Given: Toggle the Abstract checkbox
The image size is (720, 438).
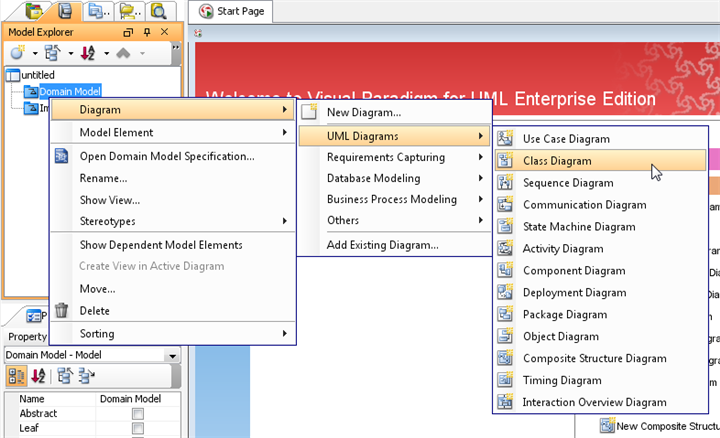Looking at the screenshot, I should tap(138, 414).
